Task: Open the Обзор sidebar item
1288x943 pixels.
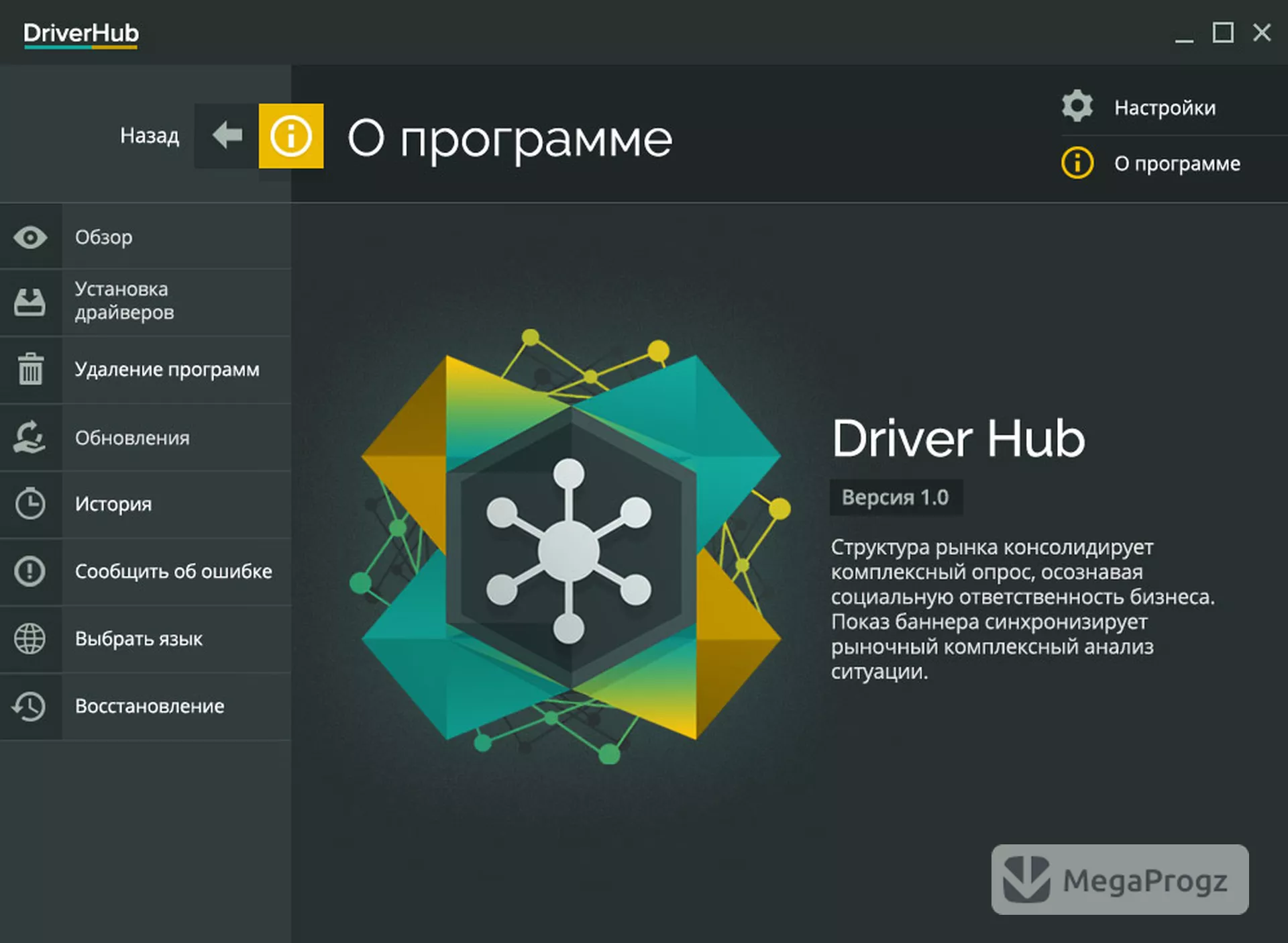Action: [x=146, y=237]
